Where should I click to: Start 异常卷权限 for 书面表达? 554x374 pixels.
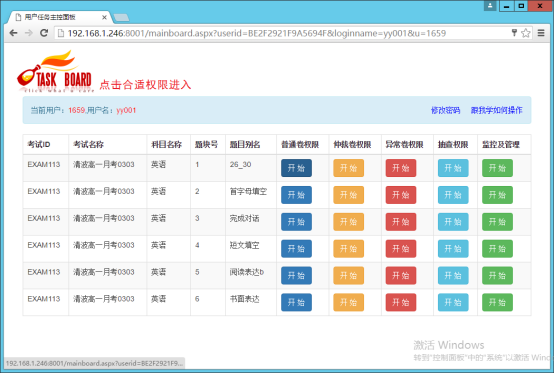click(401, 302)
